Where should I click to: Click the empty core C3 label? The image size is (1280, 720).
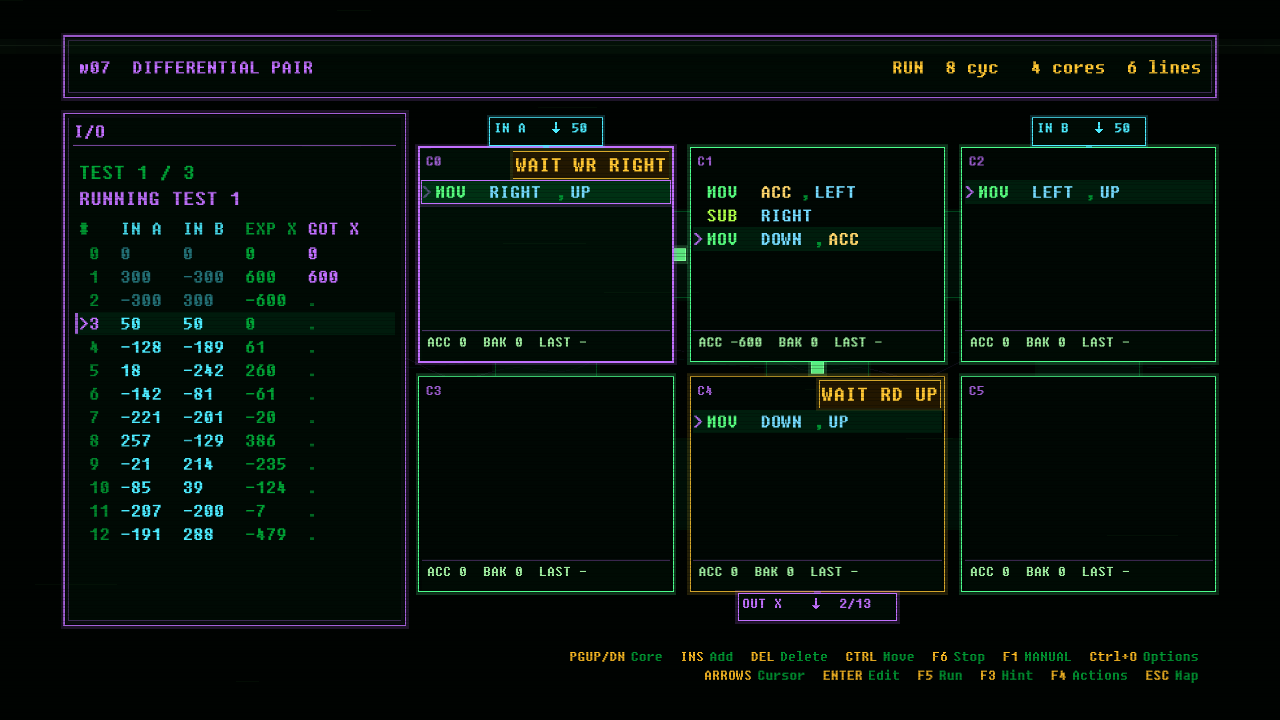click(433, 391)
